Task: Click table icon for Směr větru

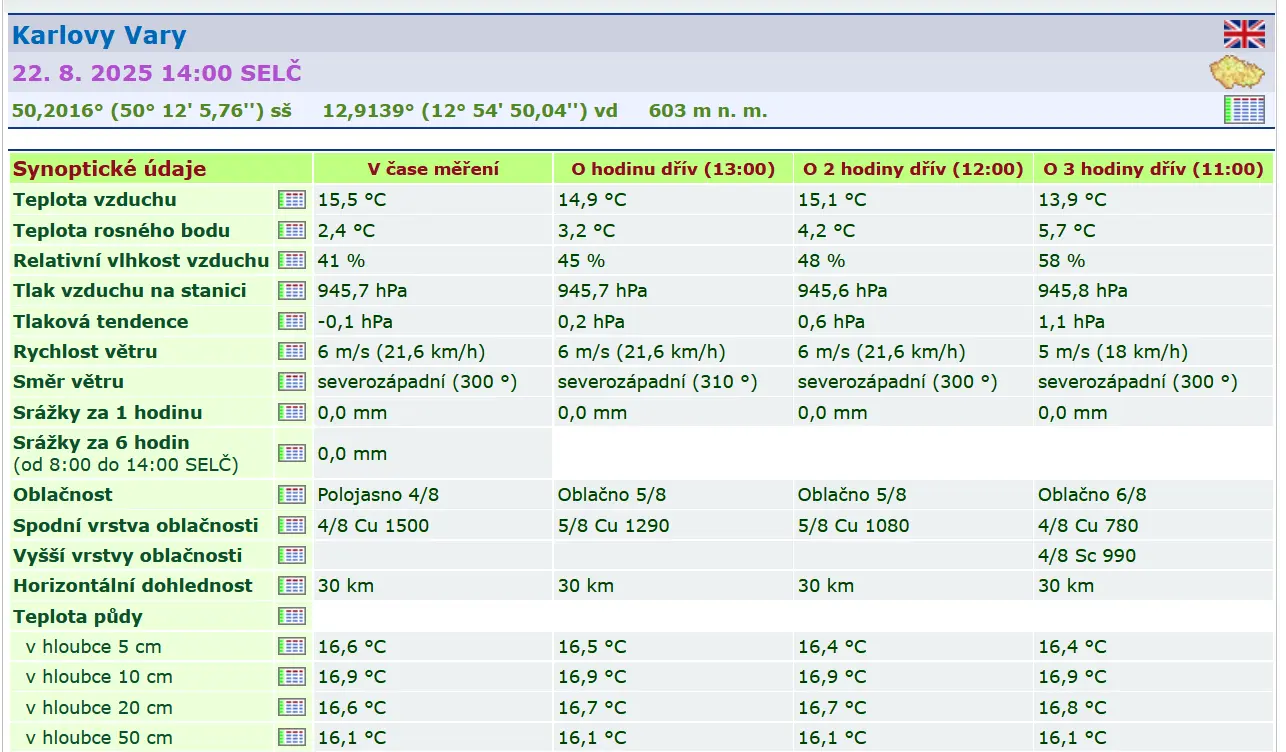Action: click(x=291, y=382)
